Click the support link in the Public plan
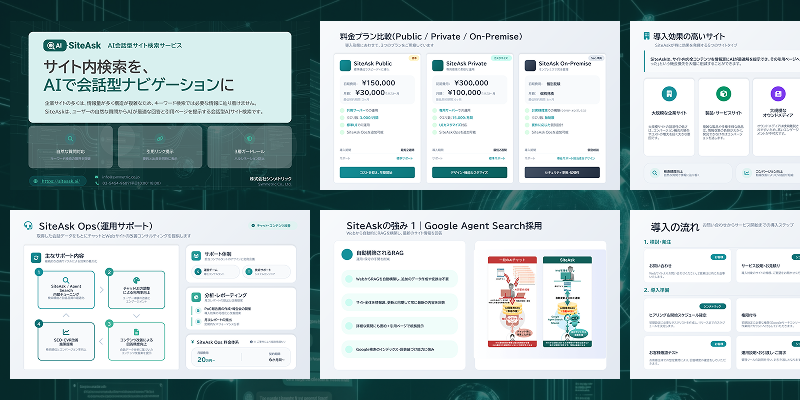The image size is (800, 400). pos(406,158)
